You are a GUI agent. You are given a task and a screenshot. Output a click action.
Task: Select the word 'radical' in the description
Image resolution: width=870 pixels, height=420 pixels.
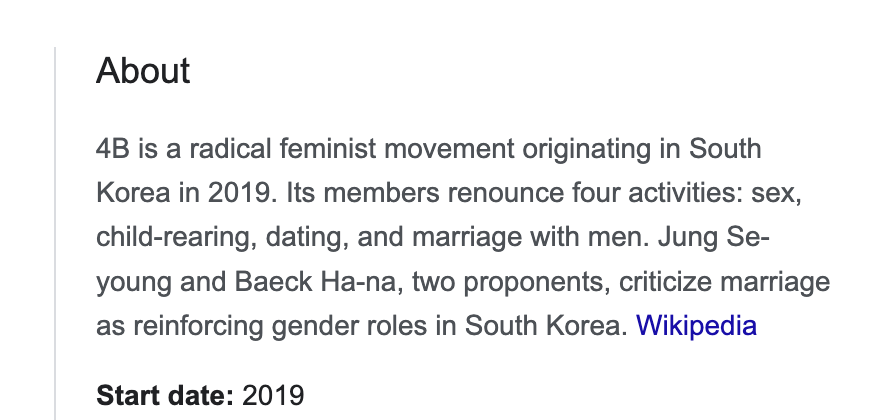click(230, 149)
